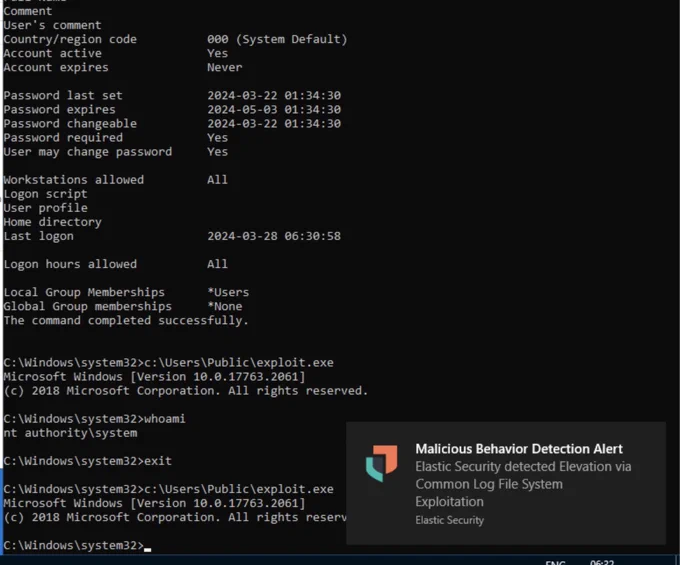Click the 'Last logon' date 2024-03-28 06:30:58
This screenshot has height=565, width=680.
274,236
